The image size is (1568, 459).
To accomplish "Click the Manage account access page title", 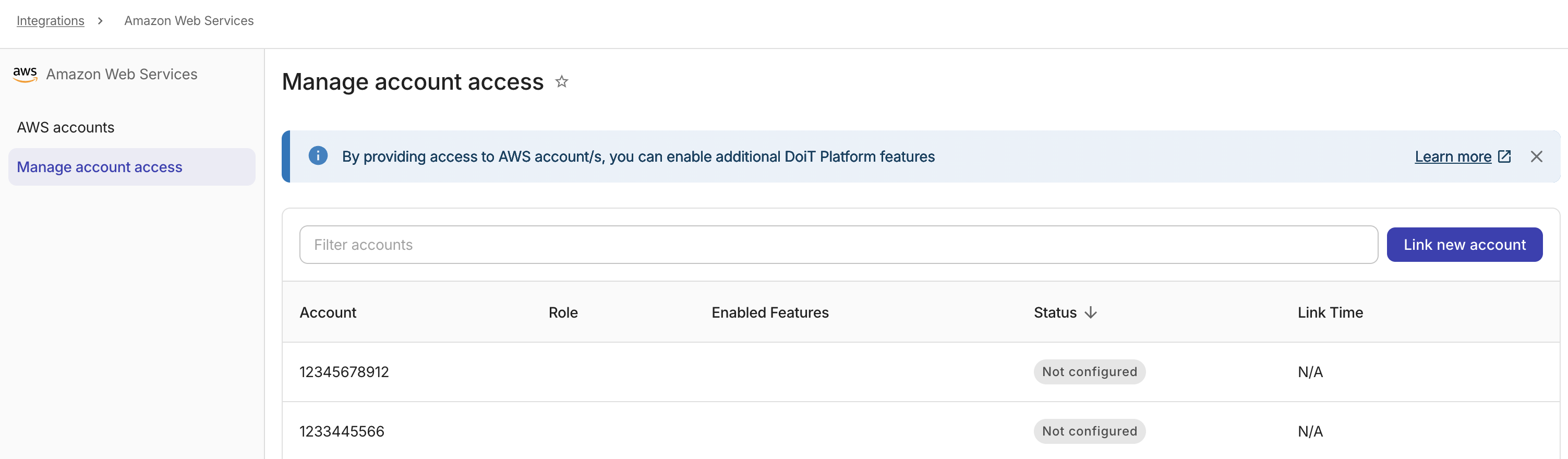I will point(413,81).
